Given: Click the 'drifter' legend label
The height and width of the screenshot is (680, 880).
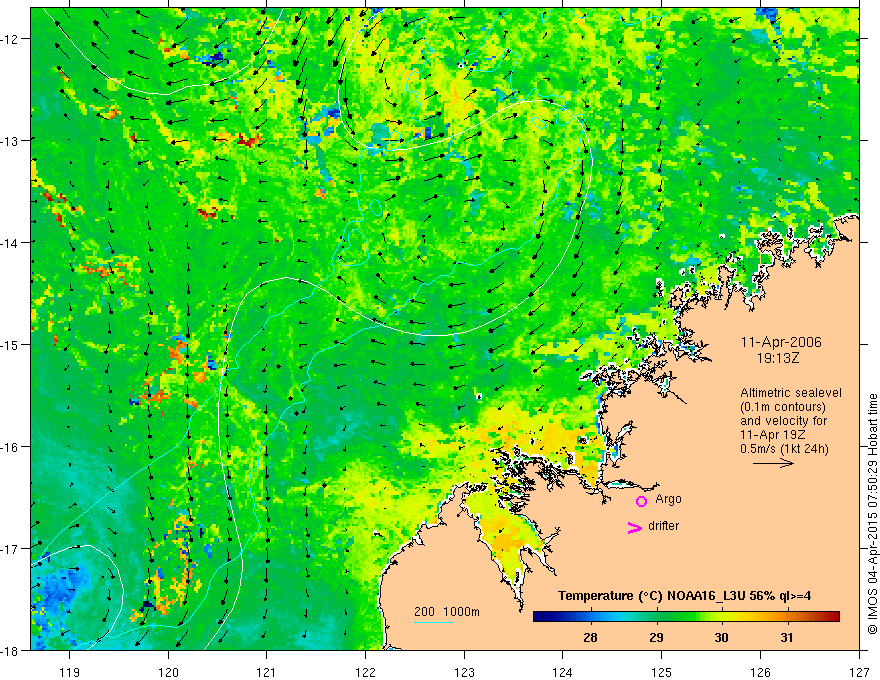Looking at the screenshot, I should click(663, 526).
